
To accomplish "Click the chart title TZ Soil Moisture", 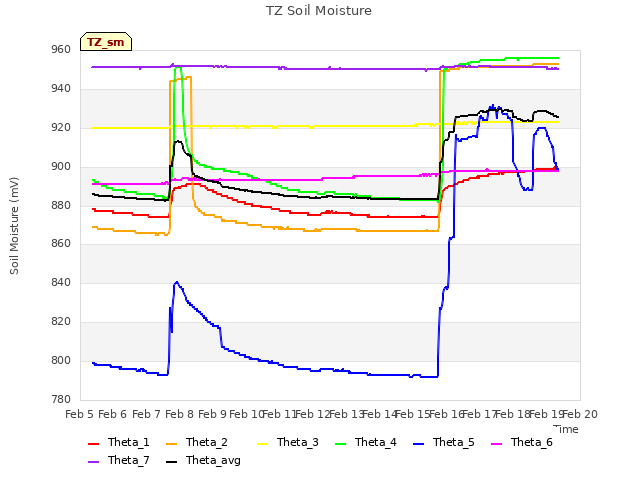I will (319, 11).
